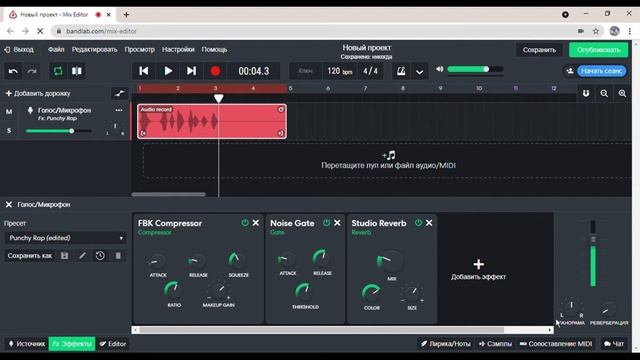
Task: Toggle the automation view icon
Action: (120, 93)
